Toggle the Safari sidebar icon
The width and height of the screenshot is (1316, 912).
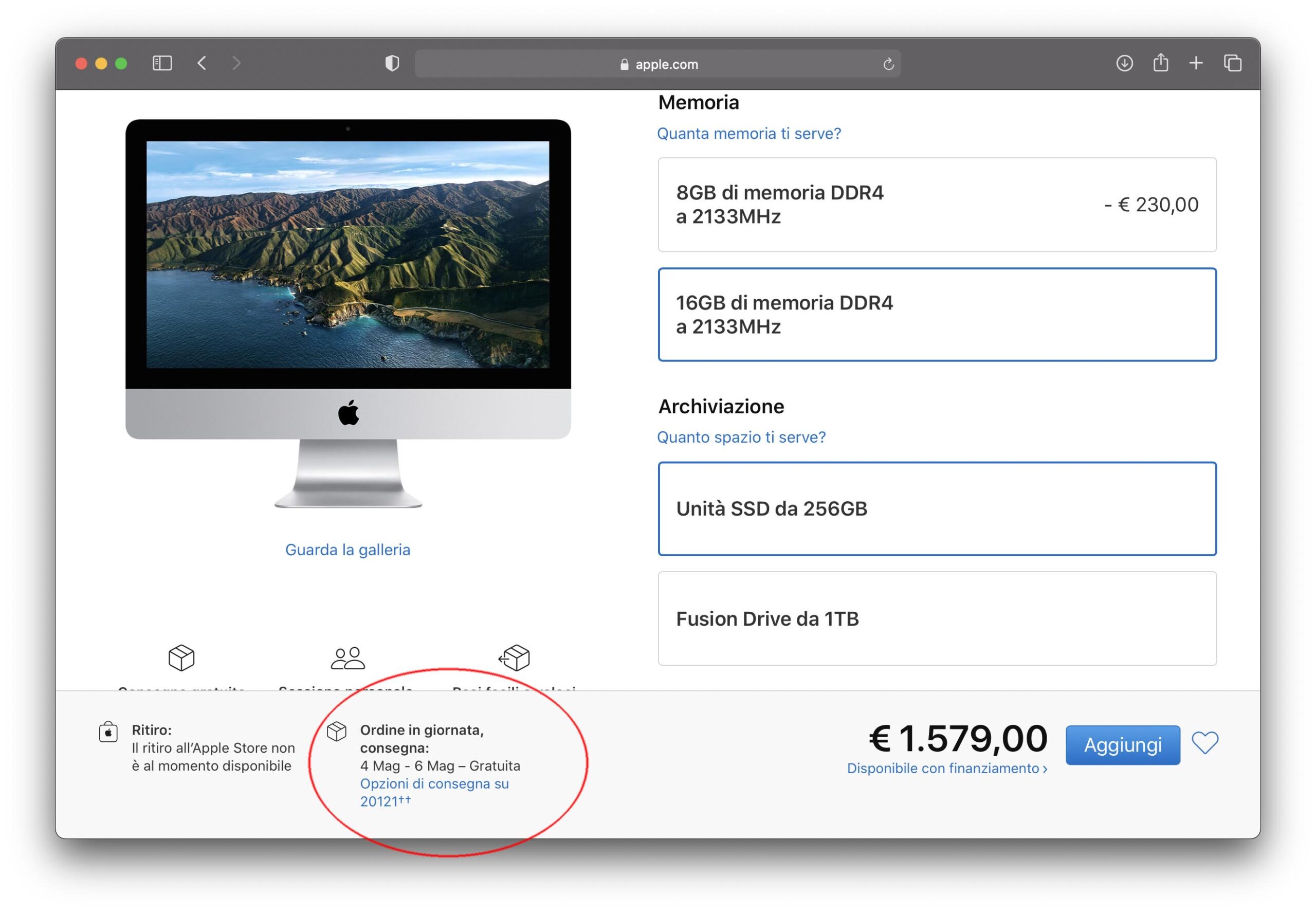[162, 63]
